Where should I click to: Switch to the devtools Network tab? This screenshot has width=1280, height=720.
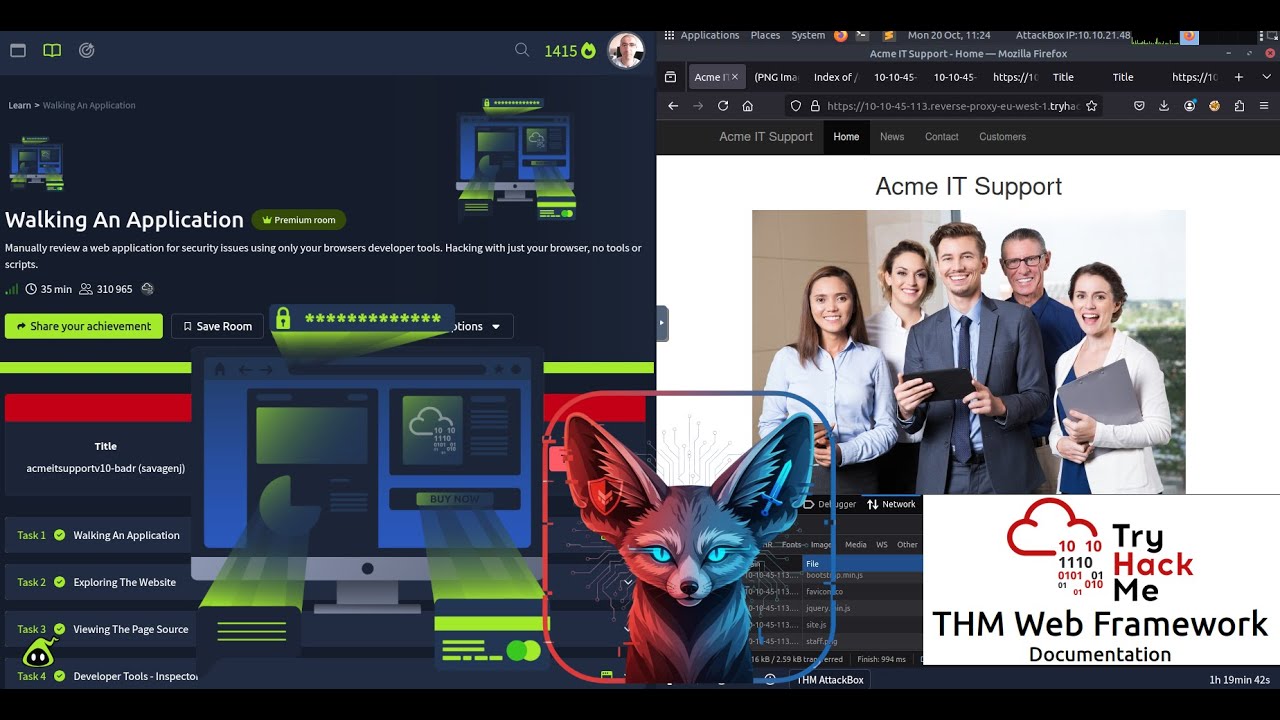[891, 504]
